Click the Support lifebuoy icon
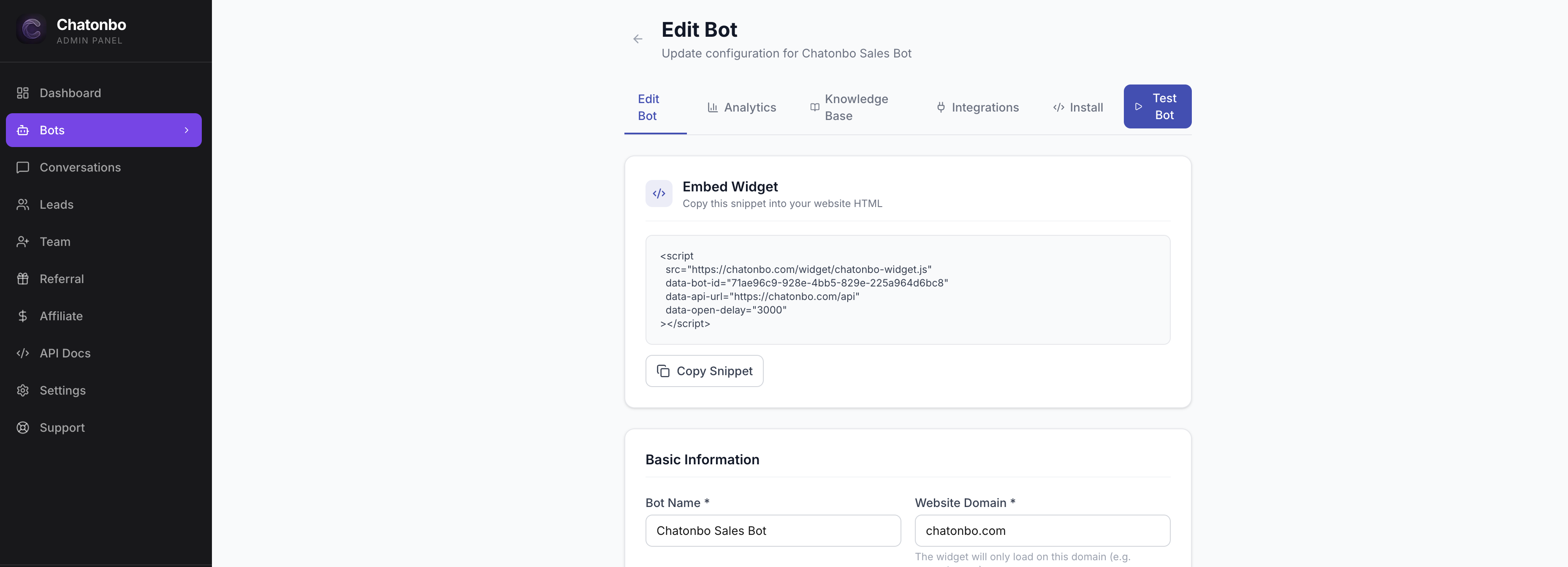 click(x=23, y=428)
